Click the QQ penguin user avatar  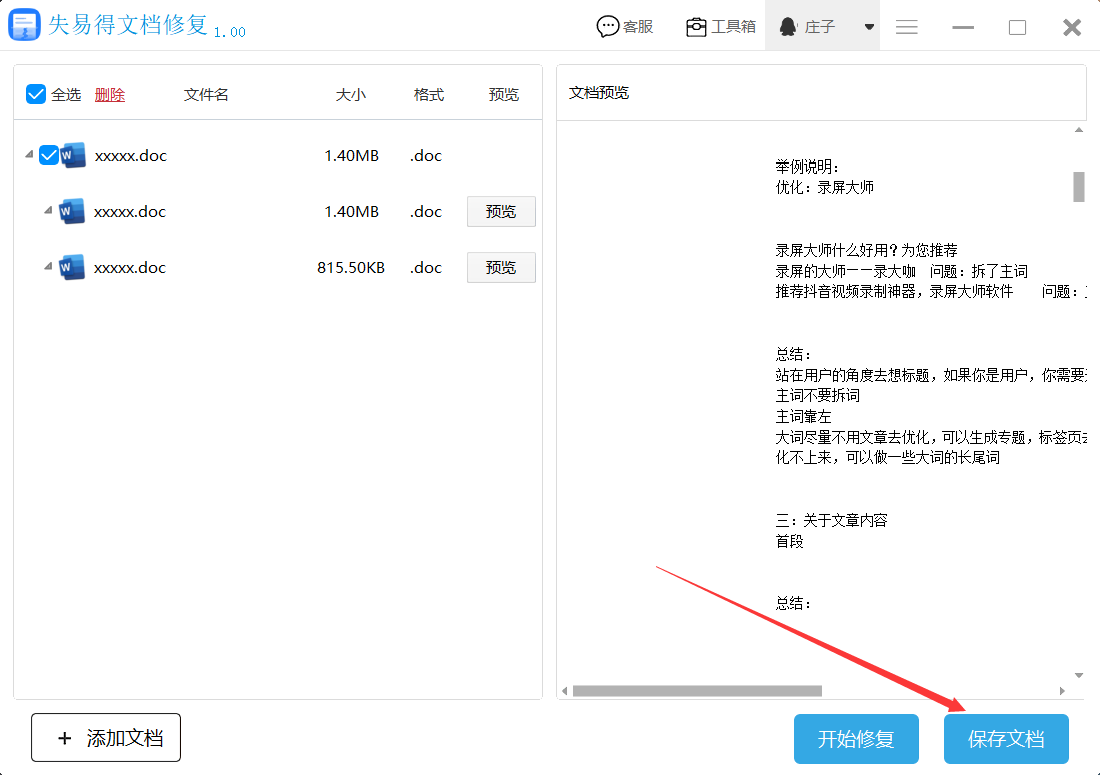point(788,27)
